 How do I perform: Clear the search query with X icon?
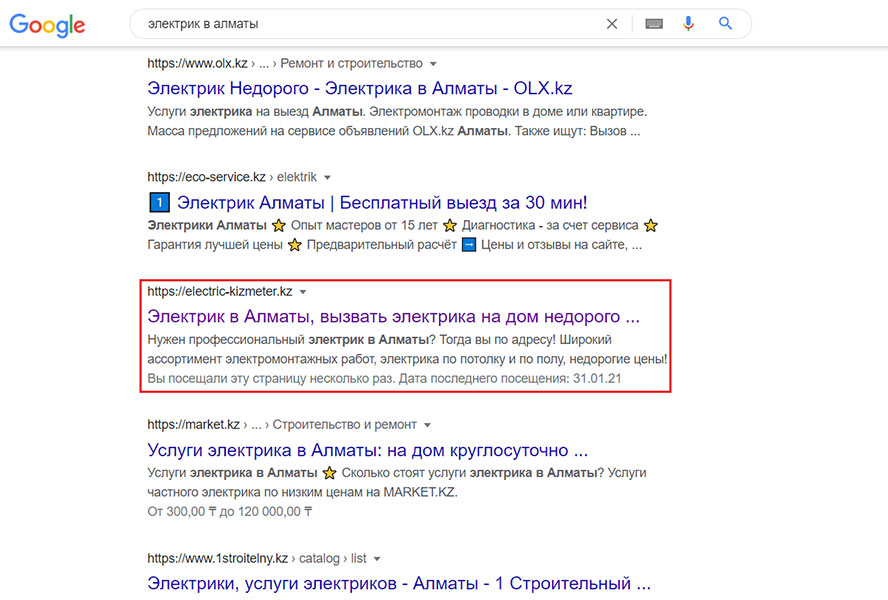coord(612,24)
